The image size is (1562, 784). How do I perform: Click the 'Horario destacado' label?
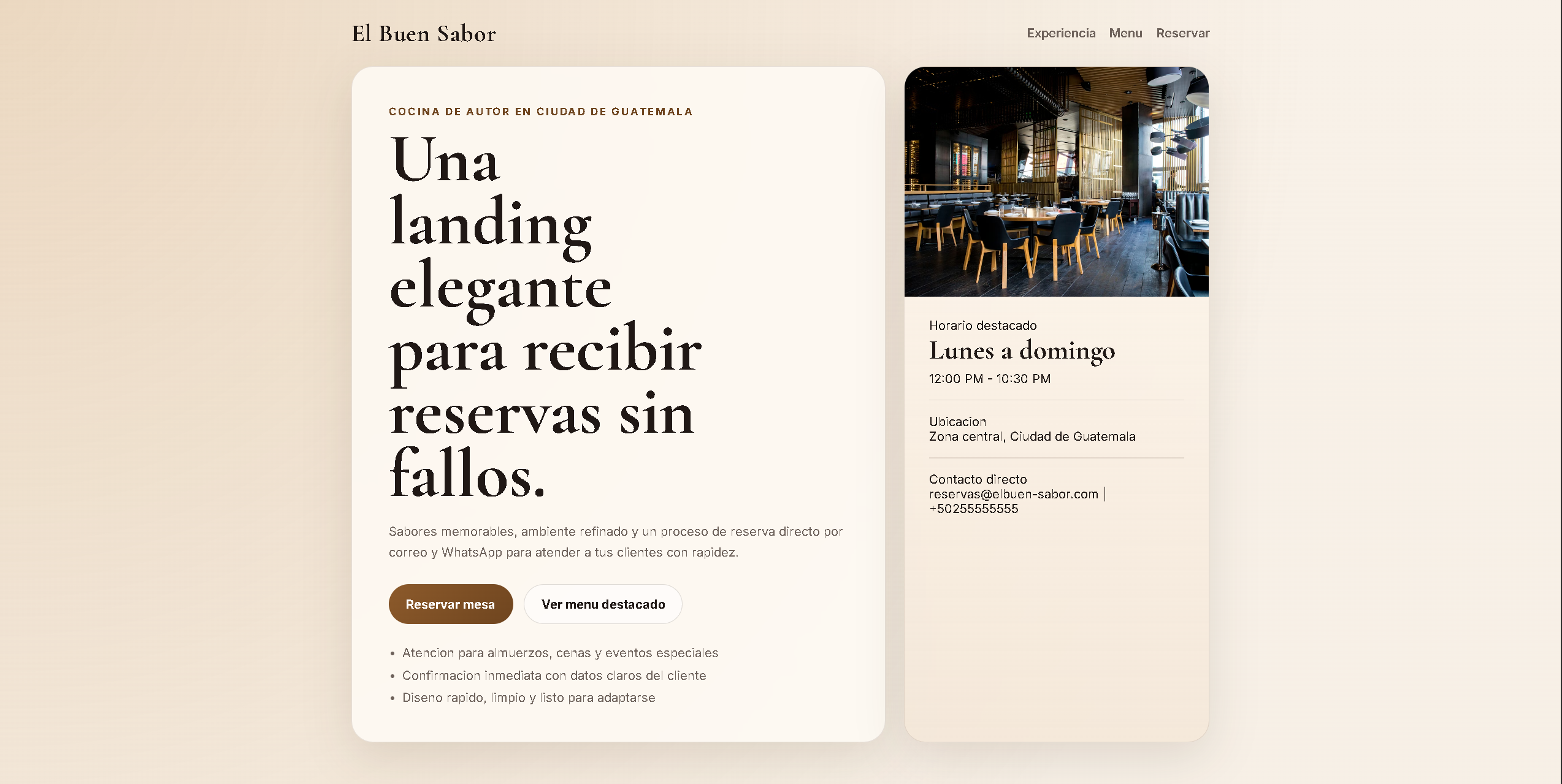coord(982,325)
